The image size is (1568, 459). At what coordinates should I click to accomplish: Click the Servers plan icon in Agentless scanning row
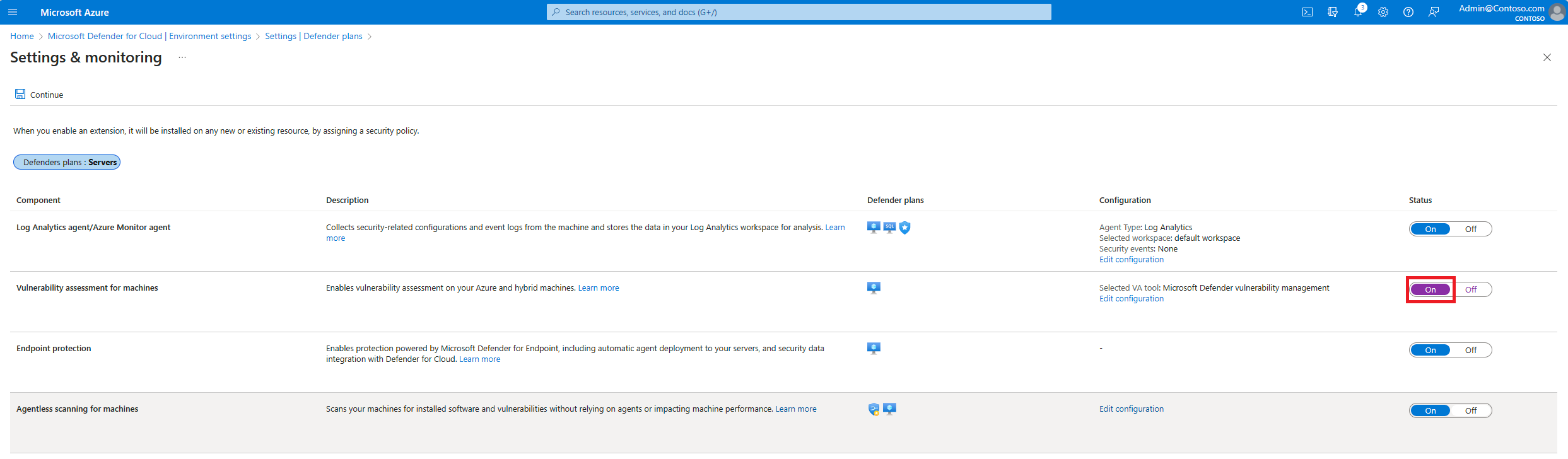[890, 409]
